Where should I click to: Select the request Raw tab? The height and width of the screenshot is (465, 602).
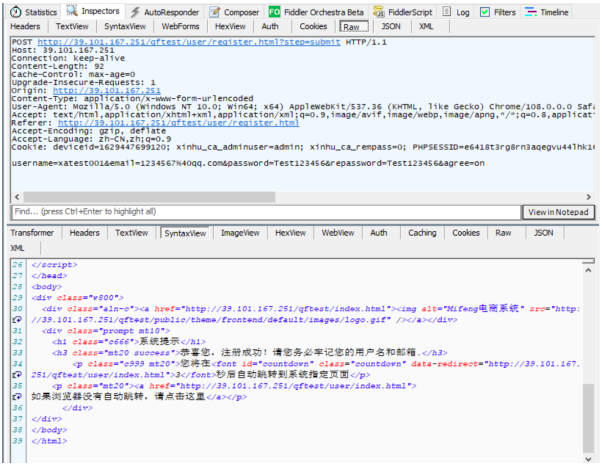click(354, 26)
